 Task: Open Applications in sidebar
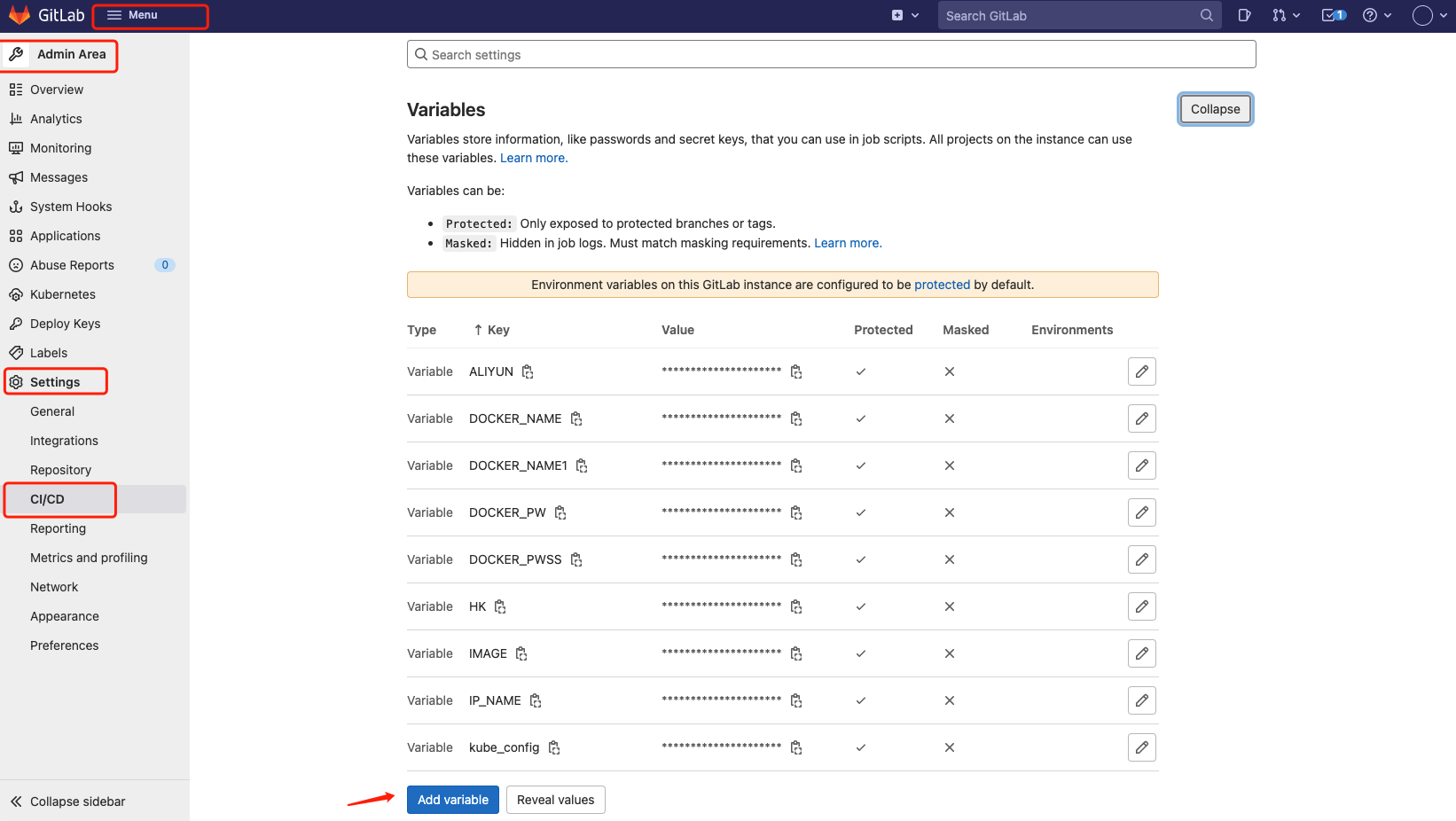tap(65, 236)
